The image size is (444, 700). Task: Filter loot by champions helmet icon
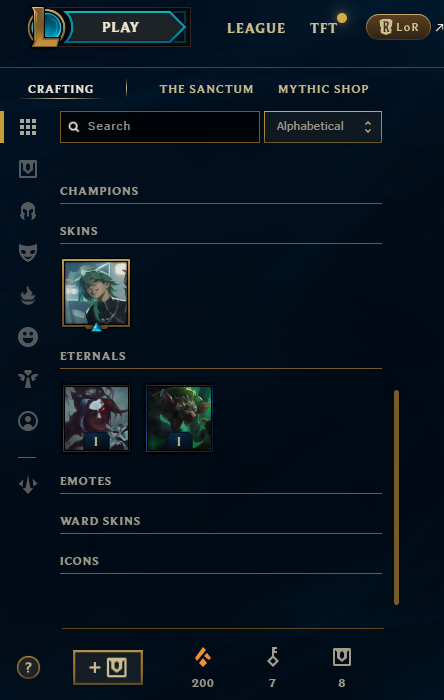coord(28,211)
